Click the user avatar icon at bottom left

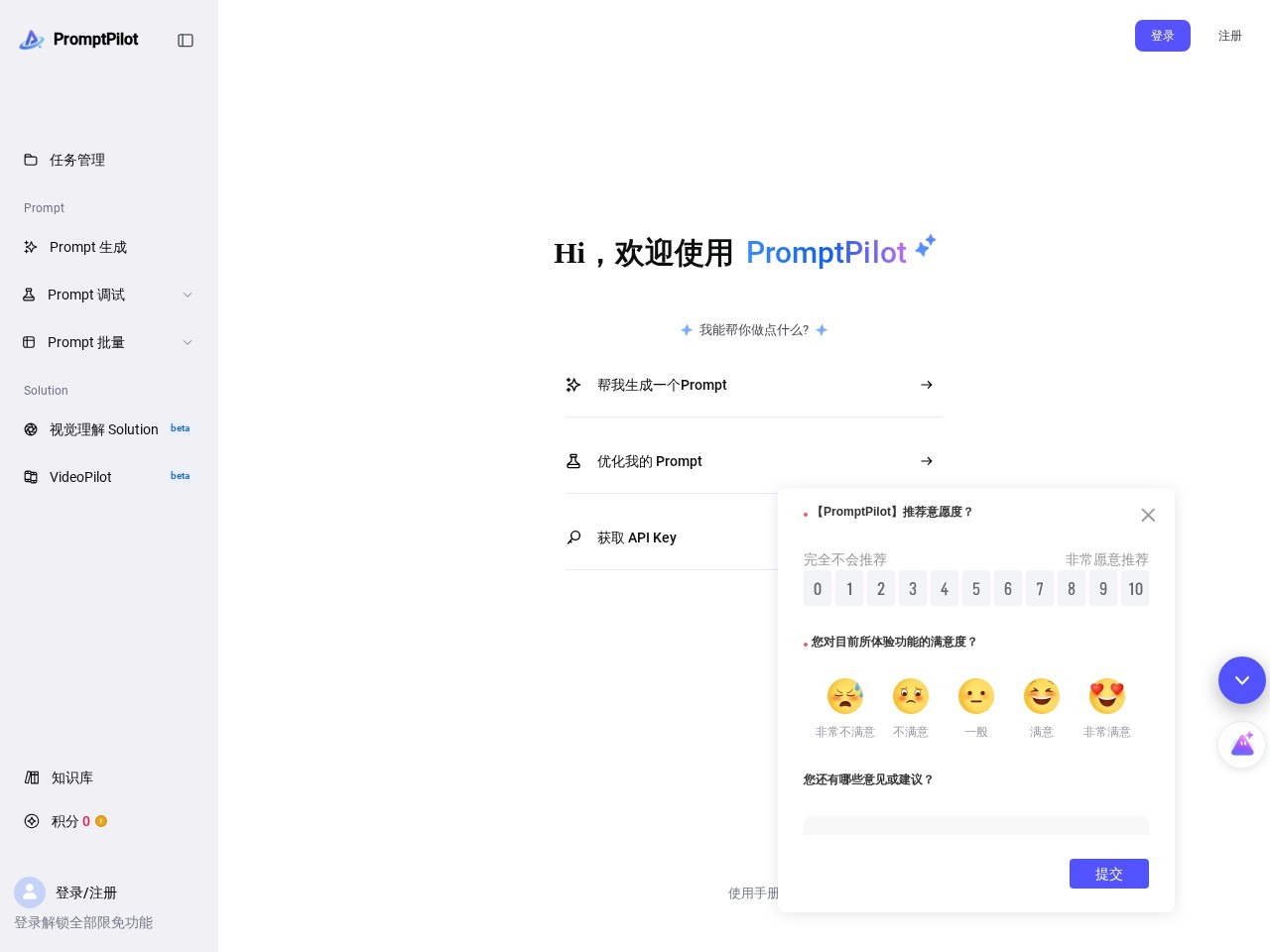pos(30,892)
